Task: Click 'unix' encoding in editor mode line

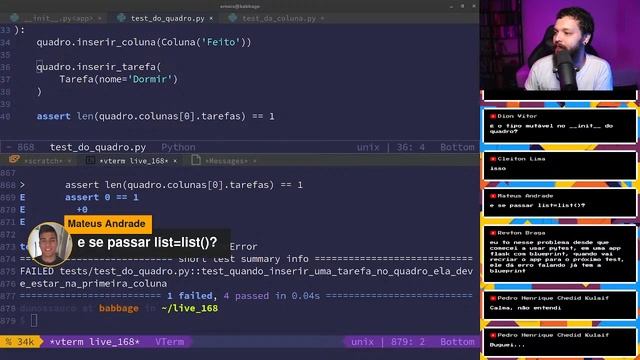Action: pos(368,147)
